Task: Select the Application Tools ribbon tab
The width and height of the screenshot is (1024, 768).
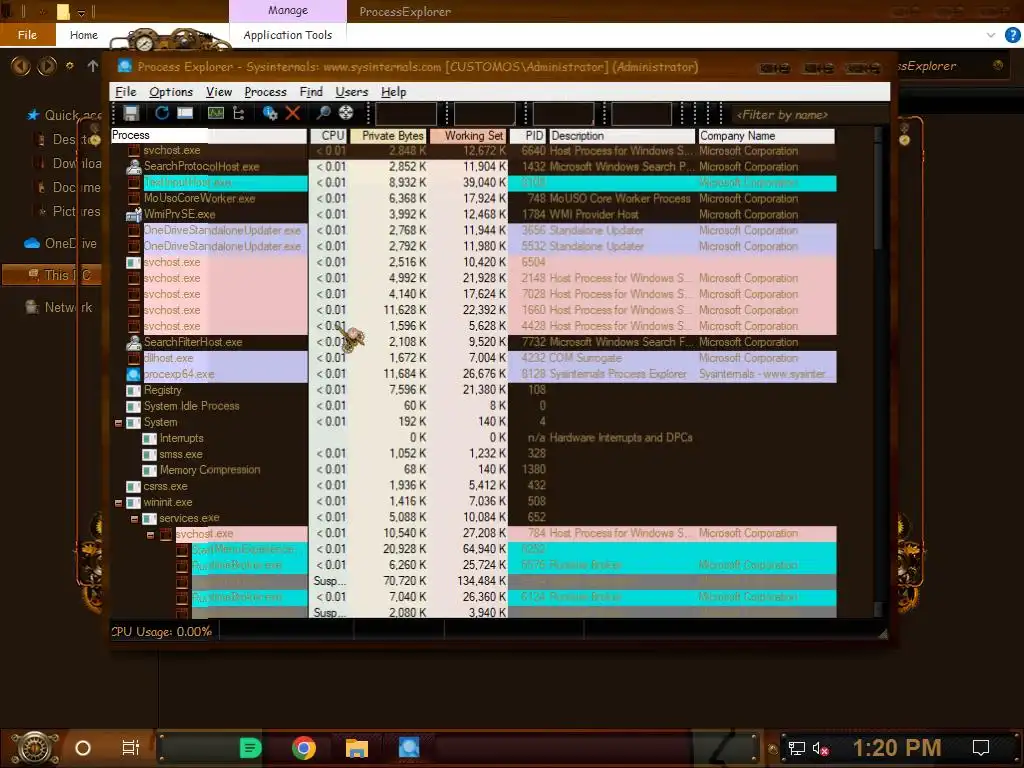Action: pos(287,35)
